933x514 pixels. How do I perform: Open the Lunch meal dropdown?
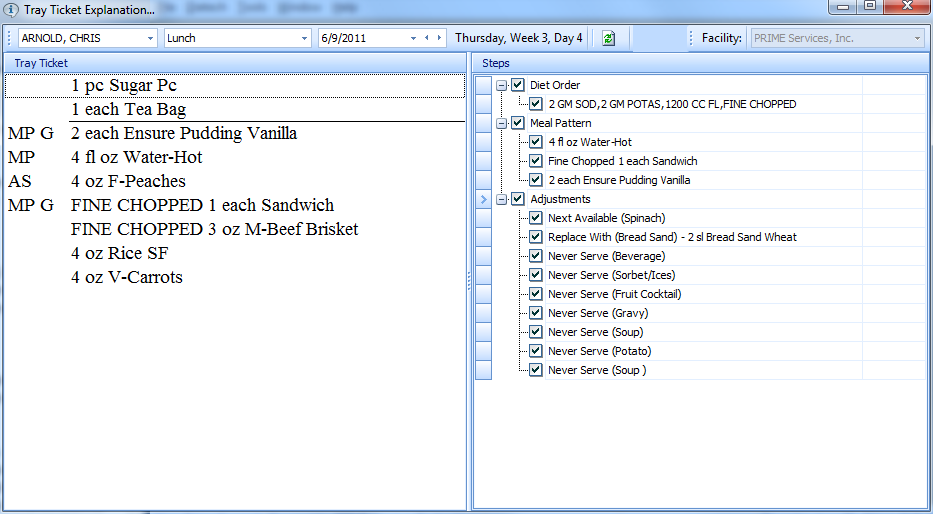point(305,38)
